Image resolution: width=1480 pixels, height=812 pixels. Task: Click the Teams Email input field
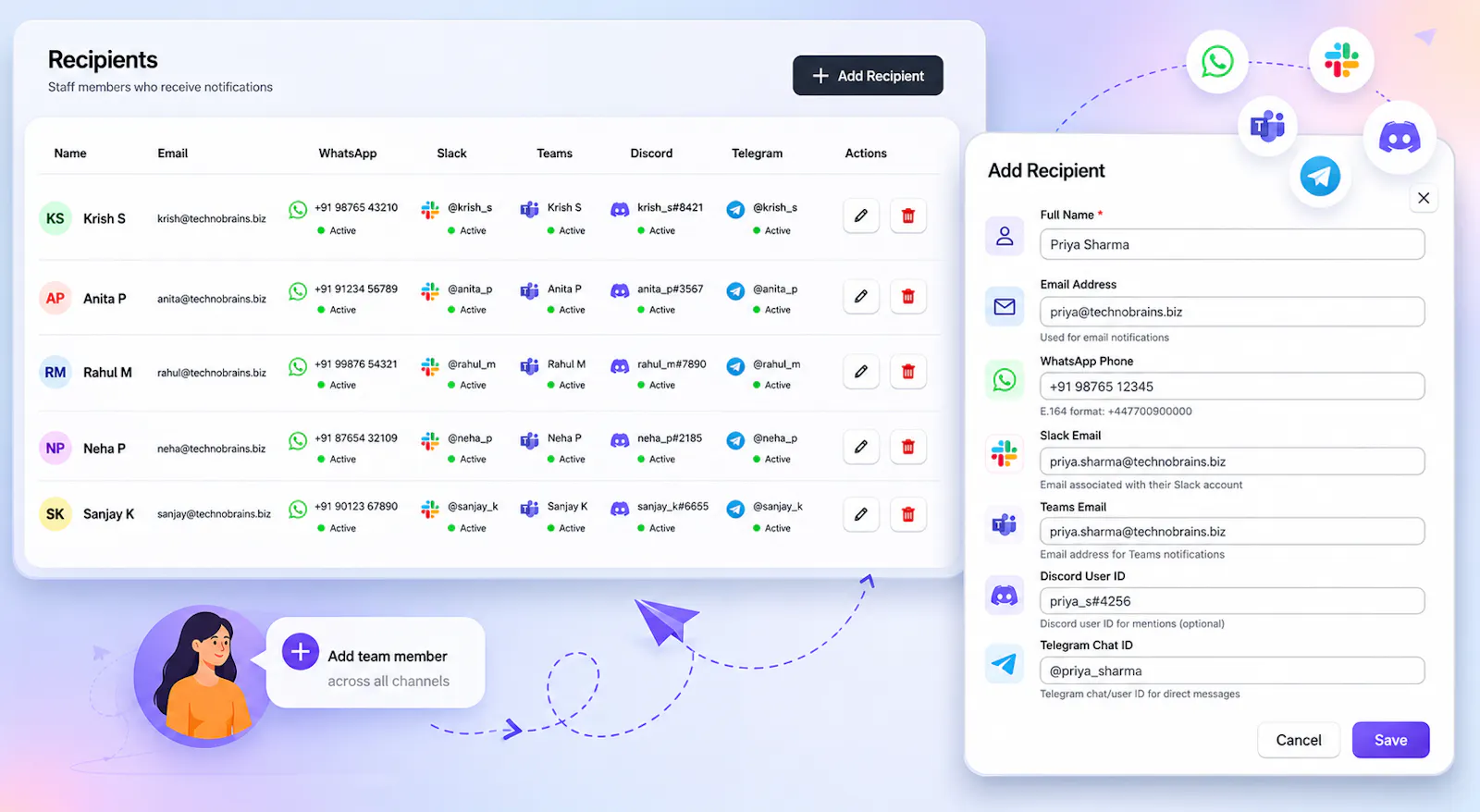1232,531
